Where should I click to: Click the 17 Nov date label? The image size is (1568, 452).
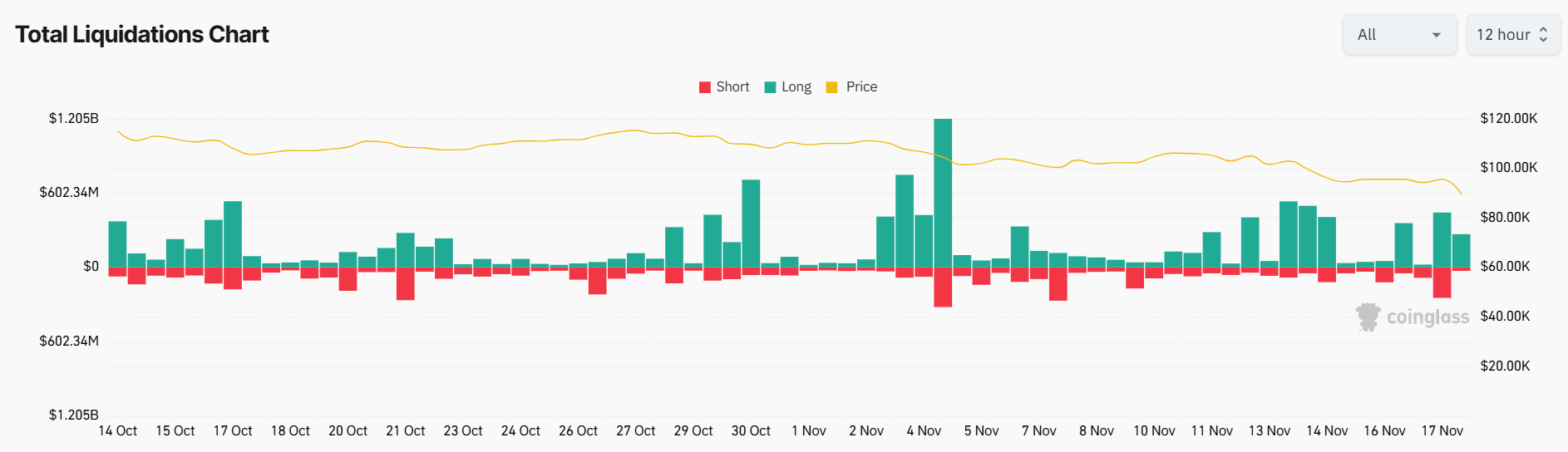[x=1442, y=430]
